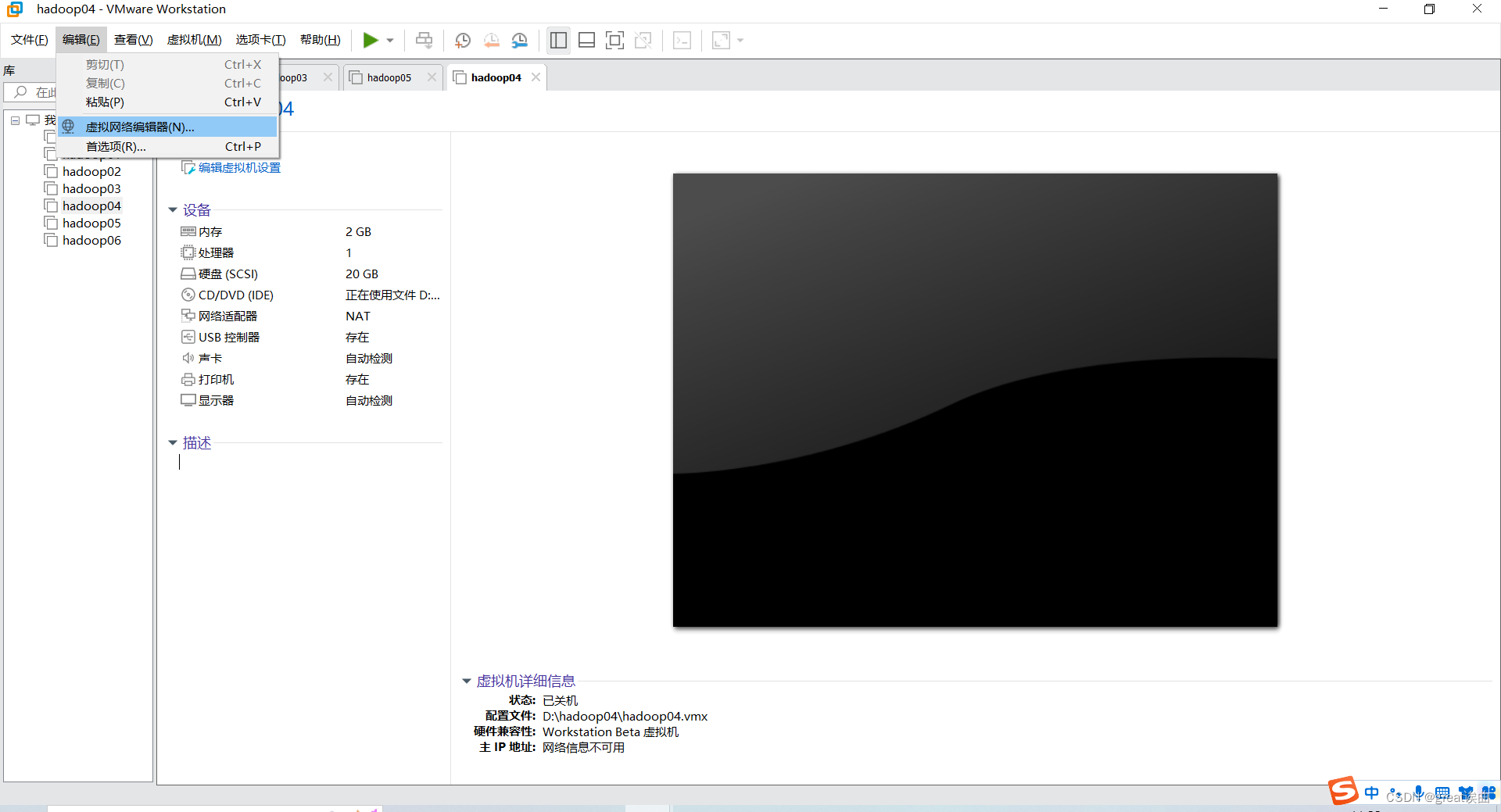Click the virtual machine screen preview thumbnail
This screenshot has height=812, width=1501.
tap(975, 400)
